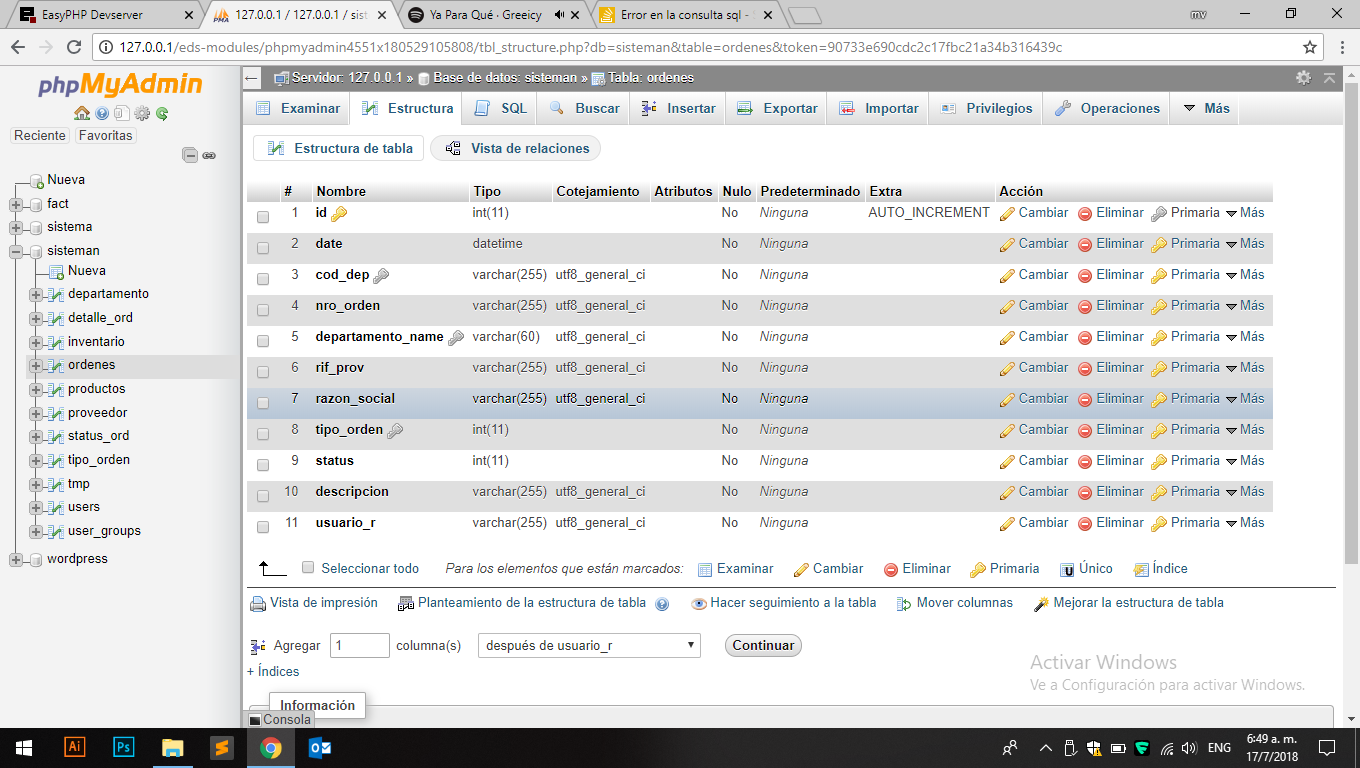Expand wordpress database node
The height and width of the screenshot is (768, 1360).
16,559
